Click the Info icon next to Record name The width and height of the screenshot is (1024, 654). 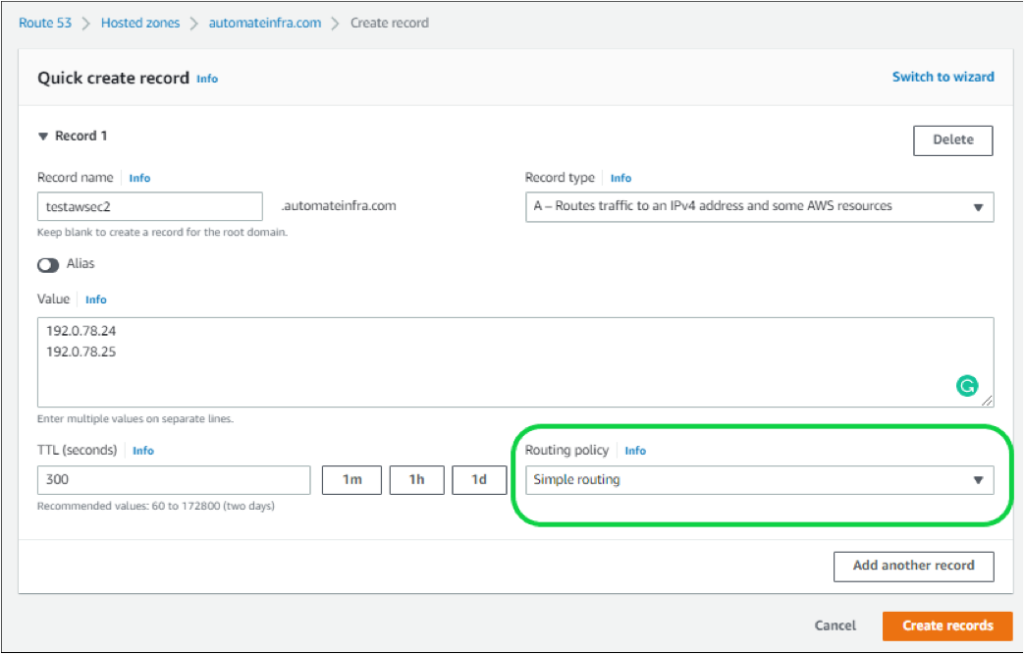point(139,177)
